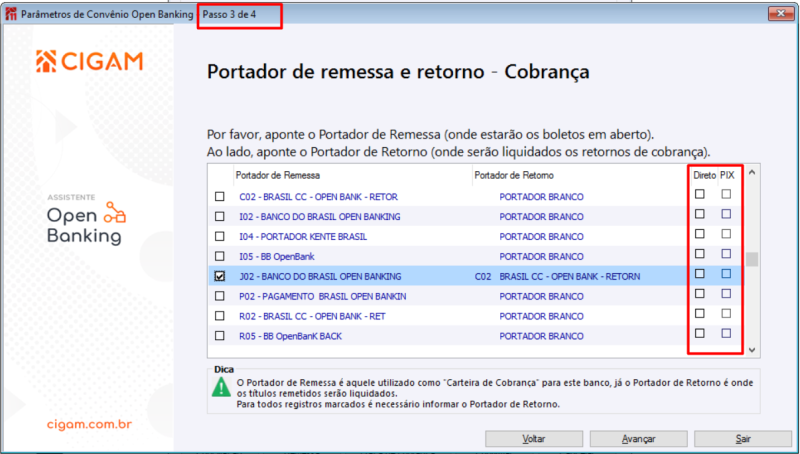Select J02 - BANCO DO BRASIL OPEN BANKING

click(x=320, y=276)
